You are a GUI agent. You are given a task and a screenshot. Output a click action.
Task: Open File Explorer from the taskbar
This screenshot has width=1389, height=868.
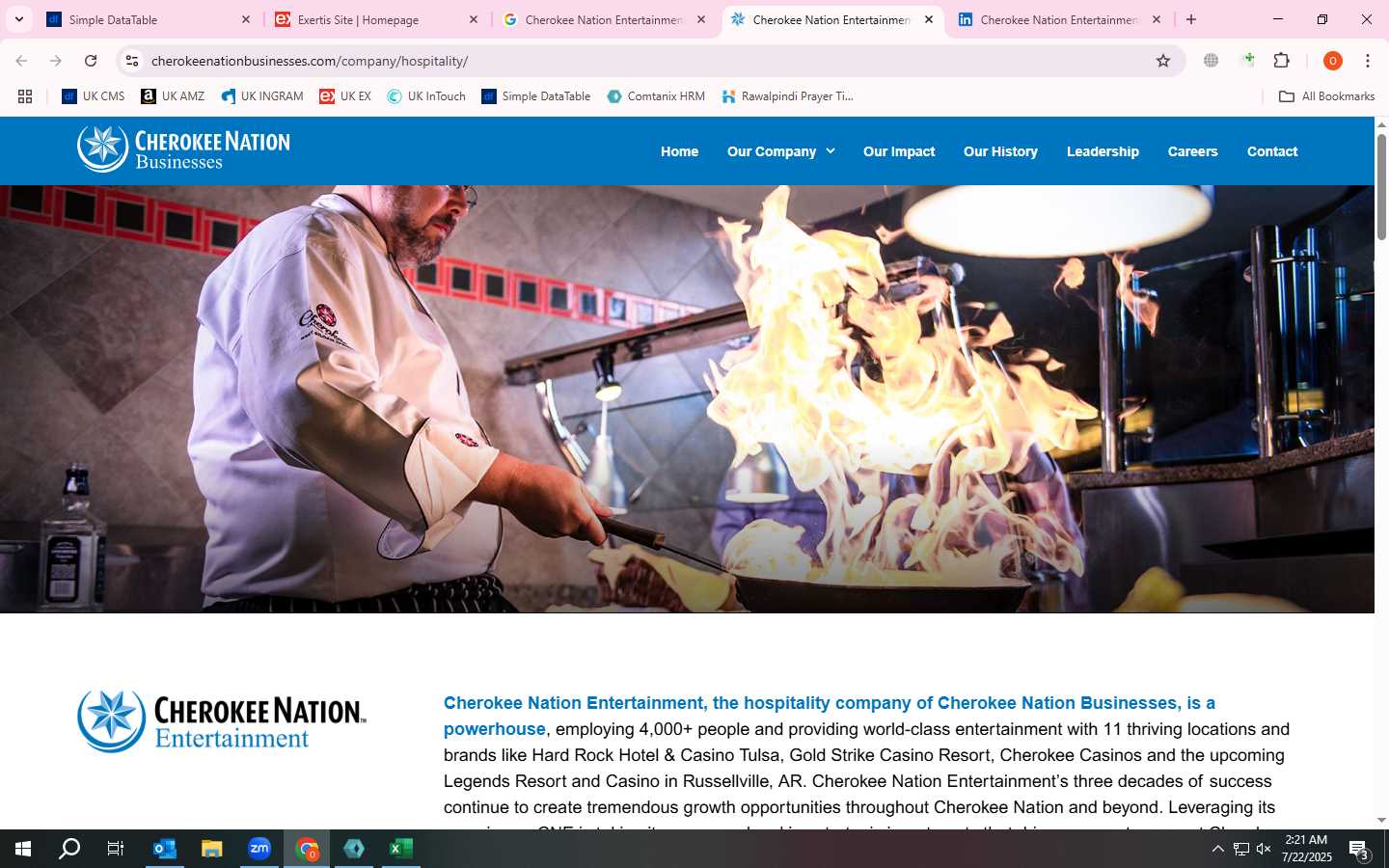point(212,849)
